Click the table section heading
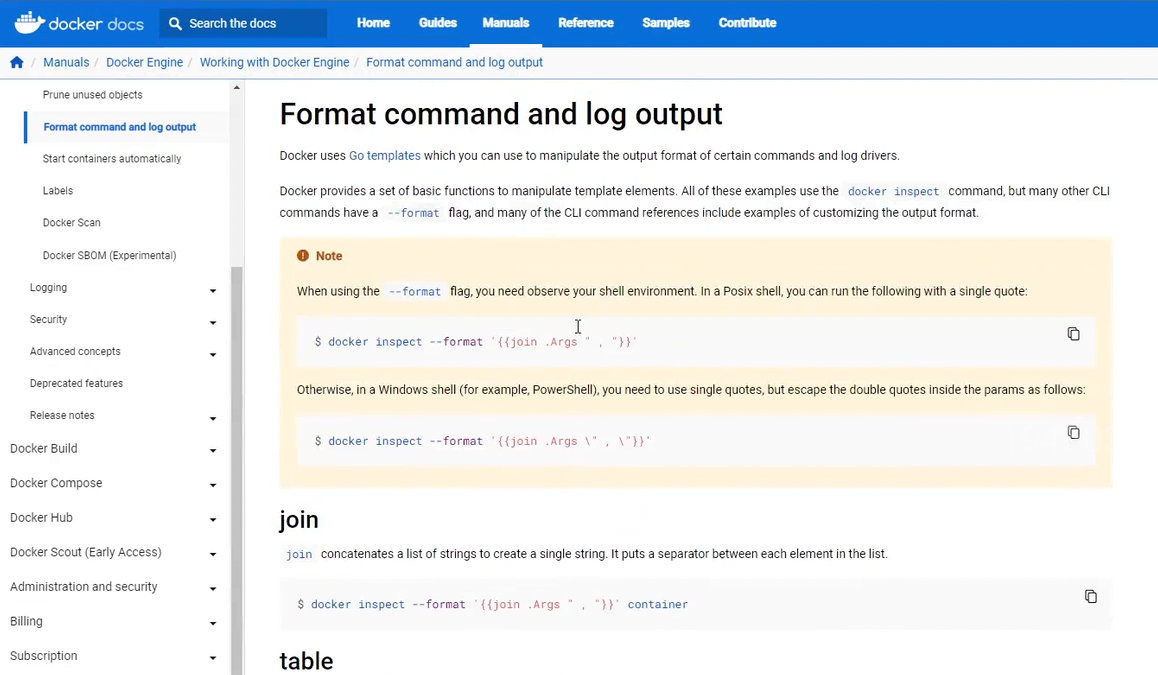1158x675 pixels. 306,661
